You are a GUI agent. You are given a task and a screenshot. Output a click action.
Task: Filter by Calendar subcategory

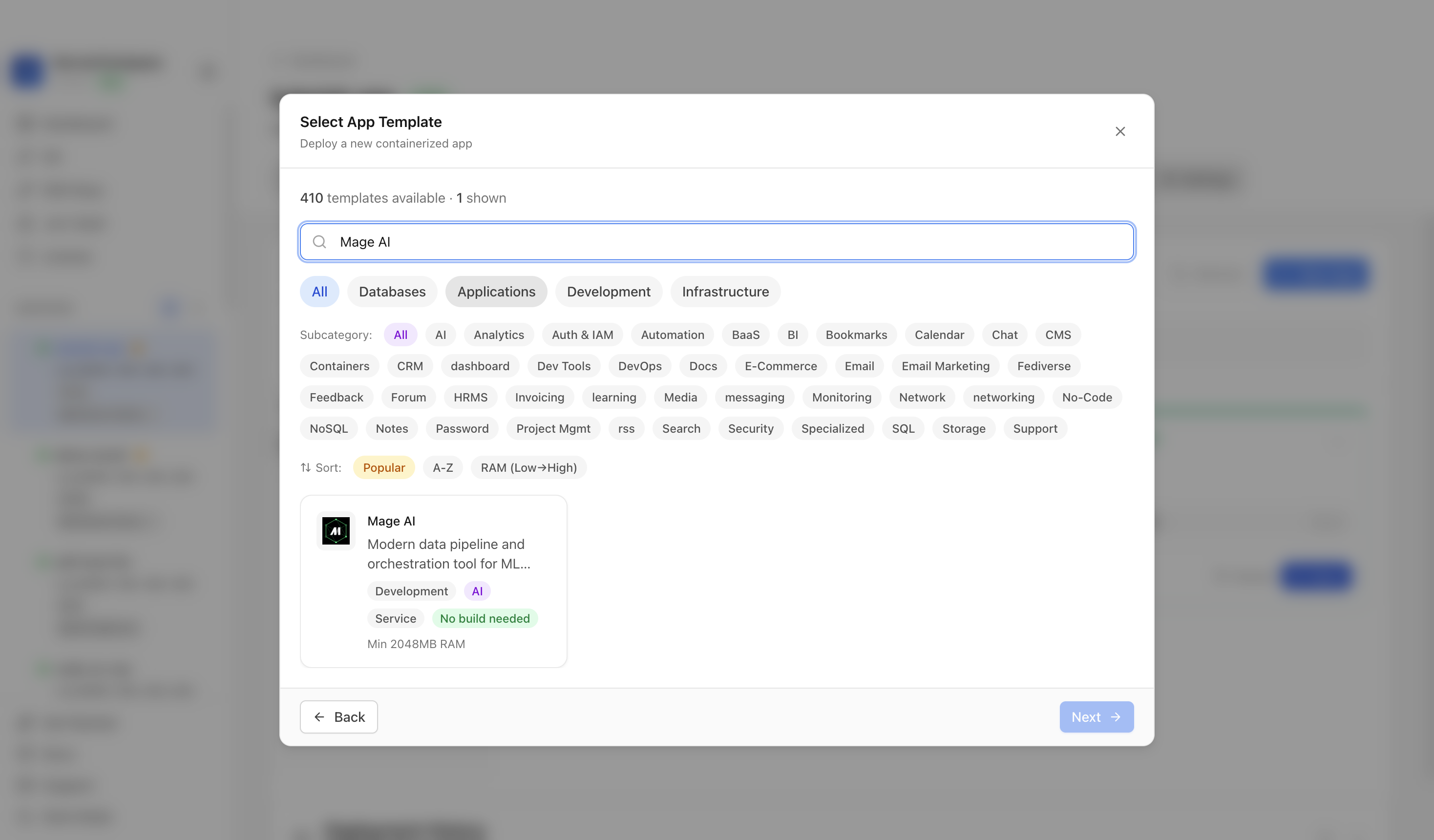coord(940,335)
